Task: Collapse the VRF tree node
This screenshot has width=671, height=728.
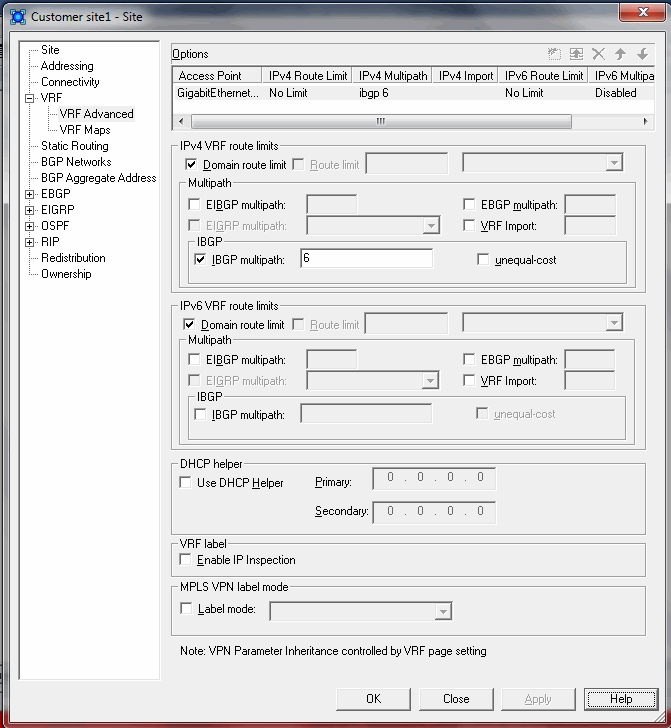Action: point(29,98)
